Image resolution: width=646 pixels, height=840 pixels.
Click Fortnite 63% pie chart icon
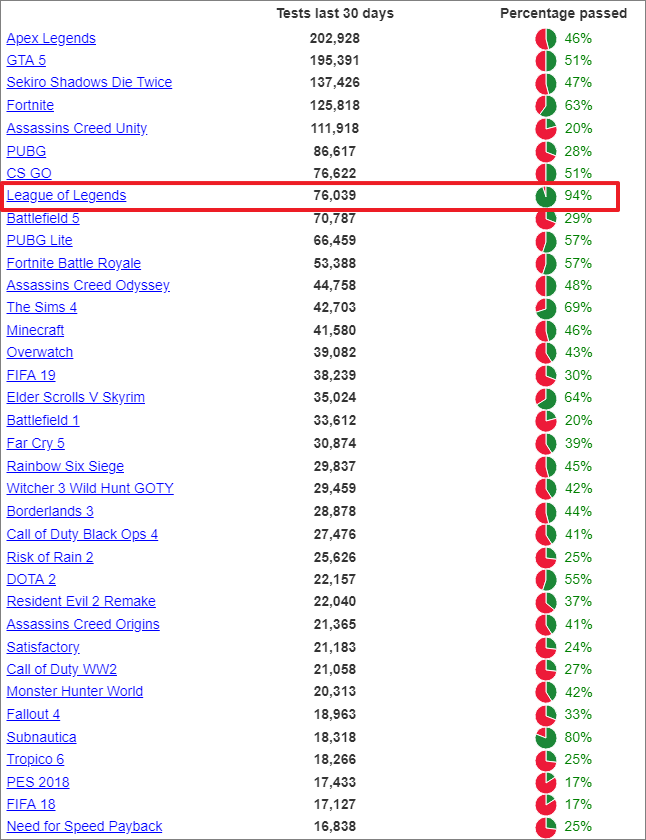(x=546, y=106)
